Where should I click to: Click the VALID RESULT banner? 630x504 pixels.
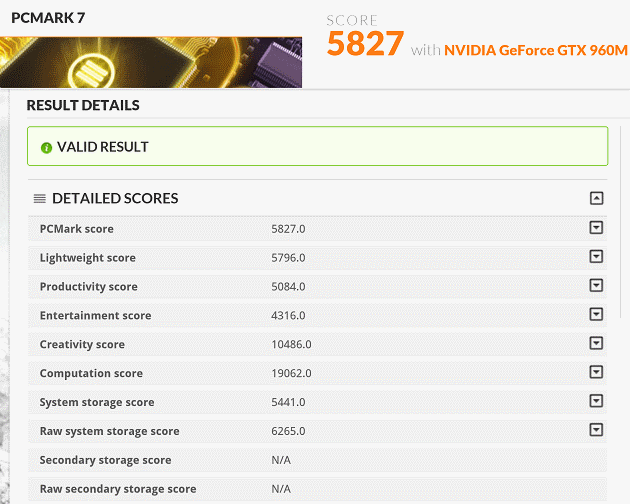coord(317,146)
